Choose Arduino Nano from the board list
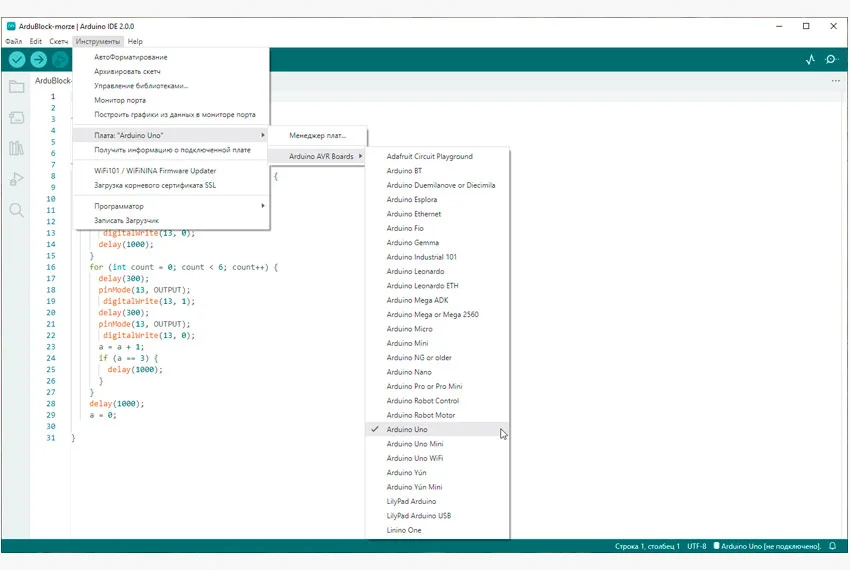 (x=409, y=372)
